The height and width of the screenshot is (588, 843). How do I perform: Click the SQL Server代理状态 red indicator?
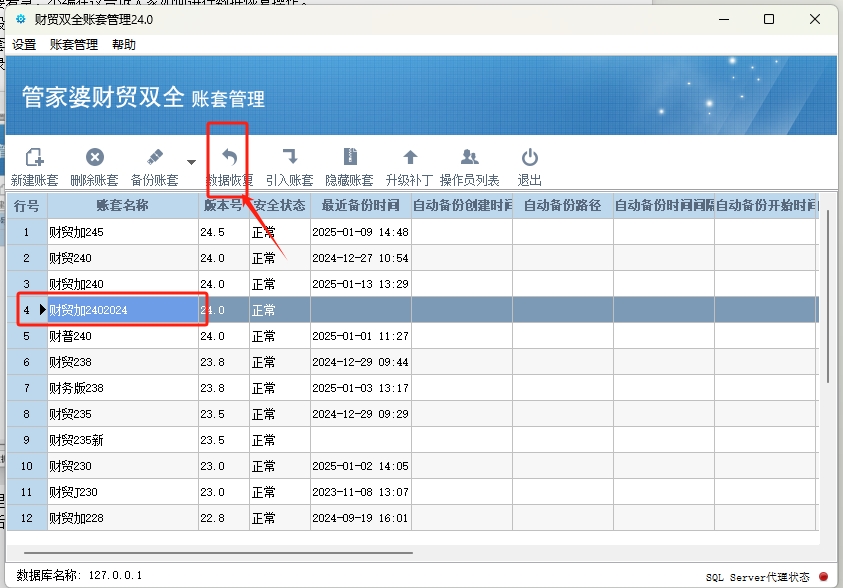pos(823,576)
